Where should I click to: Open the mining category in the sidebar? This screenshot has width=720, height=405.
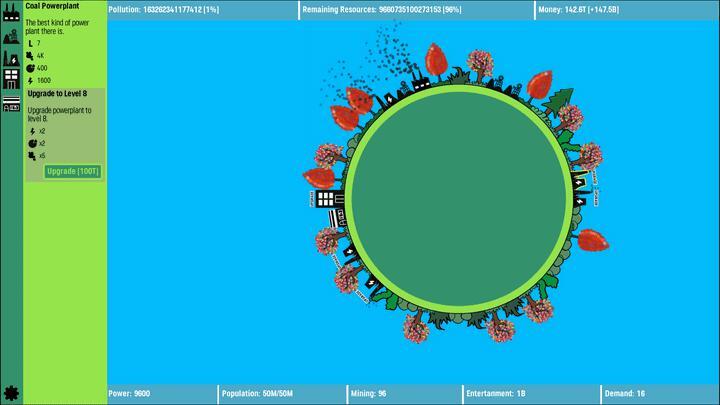[x=11, y=35]
